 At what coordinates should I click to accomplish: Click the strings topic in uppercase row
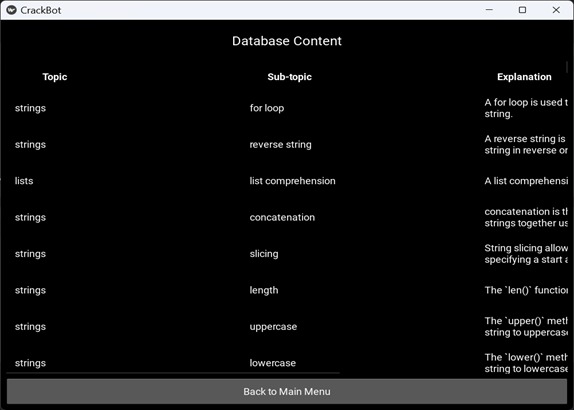click(x=30, y=327)
